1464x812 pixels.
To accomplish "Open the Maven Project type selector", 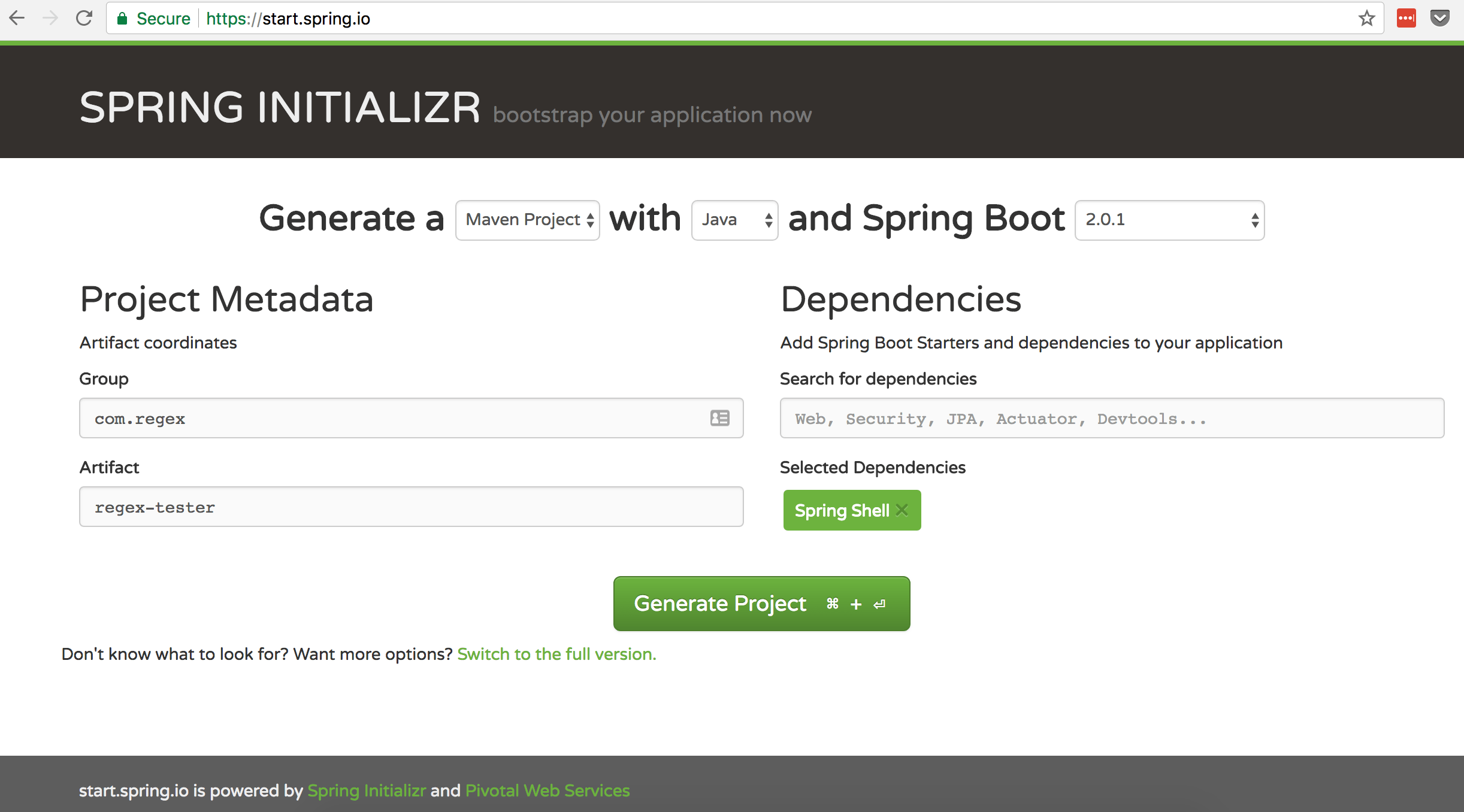I will point(527,220).
